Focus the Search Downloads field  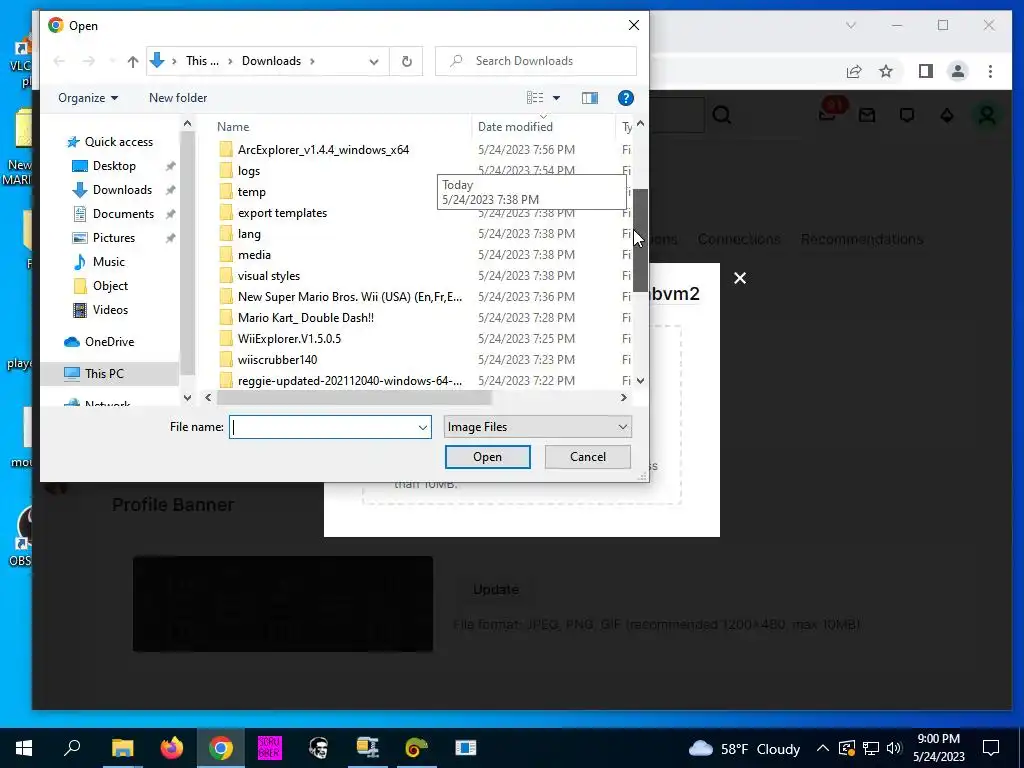click(x=536, y=61)
